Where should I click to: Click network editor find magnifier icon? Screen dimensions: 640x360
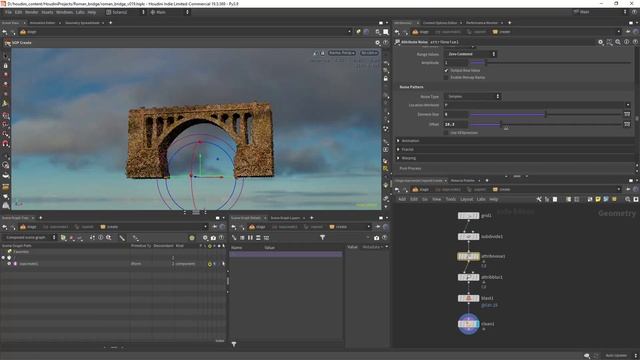coord(627,199)
